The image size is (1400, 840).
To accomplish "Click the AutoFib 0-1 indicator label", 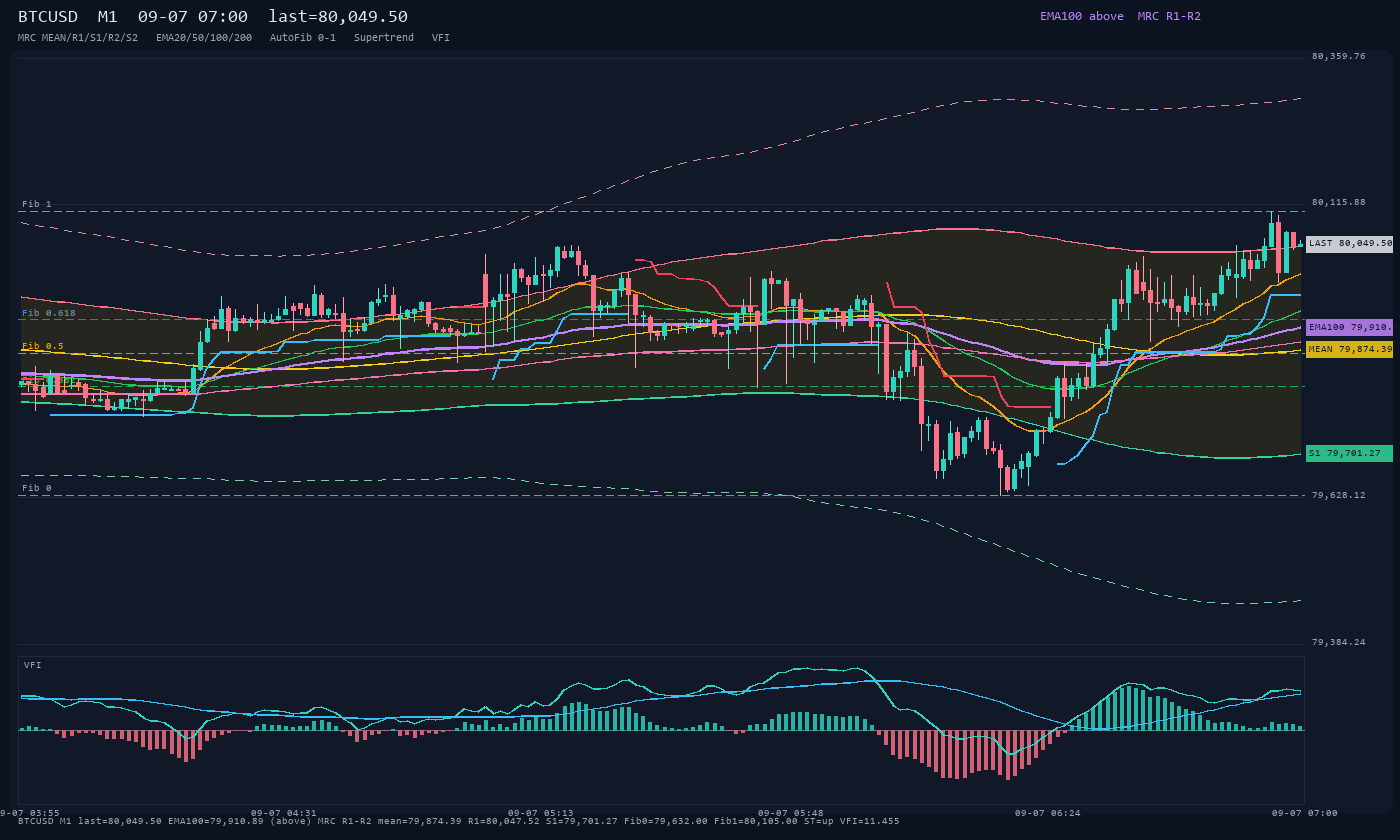I will coord(303,37).
